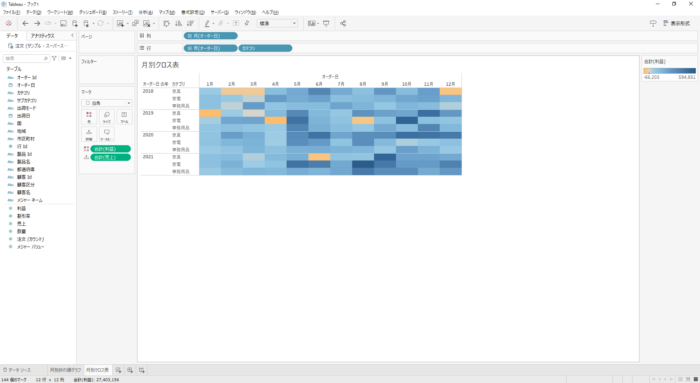Click the sort ascending icon
The image size is (700, 383).
pos(179,23)
